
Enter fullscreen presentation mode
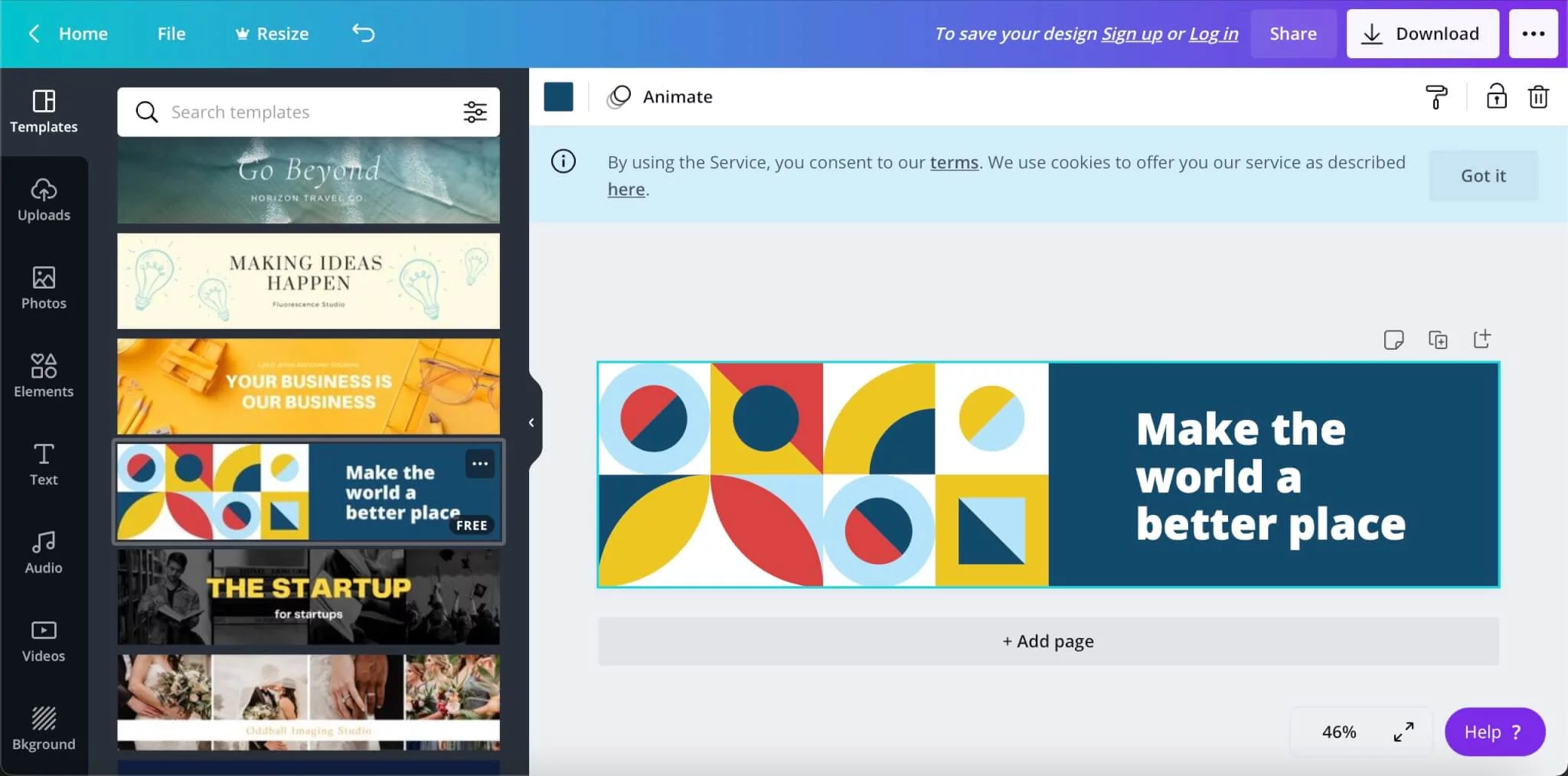coord(1403,732)
